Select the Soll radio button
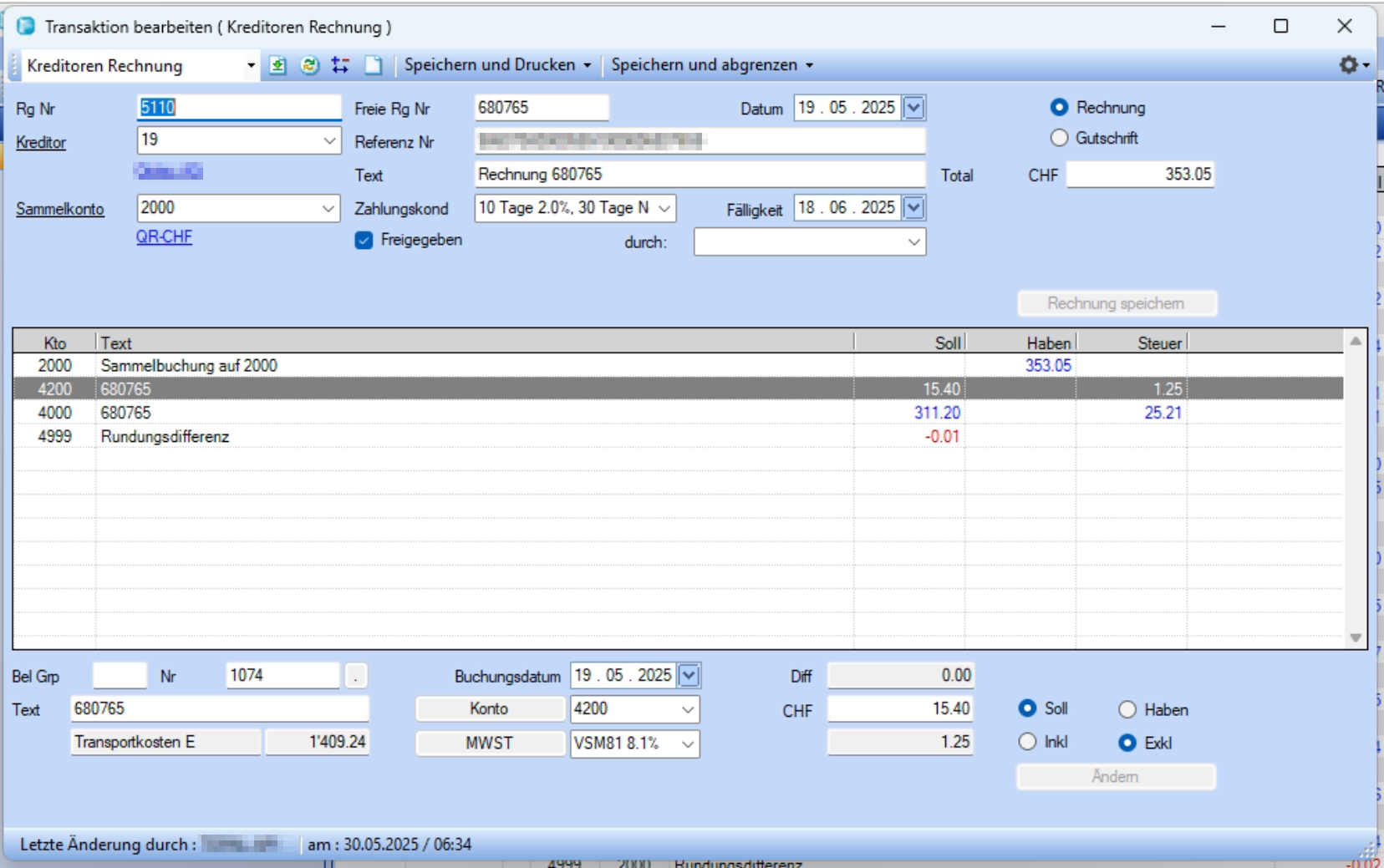This screenshot has width=1384, height=868. click(1027, 708)
